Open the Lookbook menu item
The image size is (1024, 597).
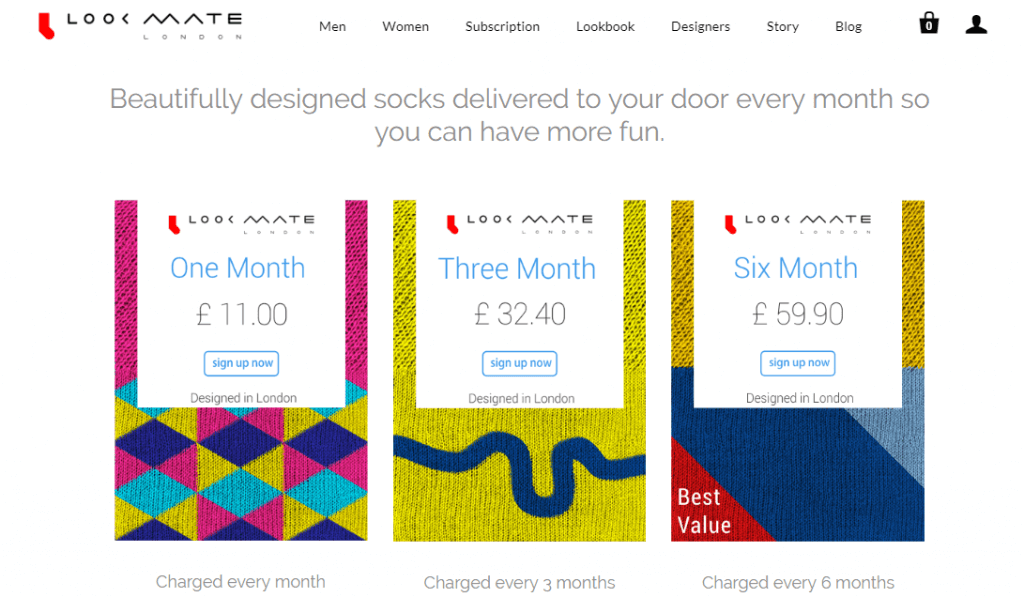coord(605,27)
